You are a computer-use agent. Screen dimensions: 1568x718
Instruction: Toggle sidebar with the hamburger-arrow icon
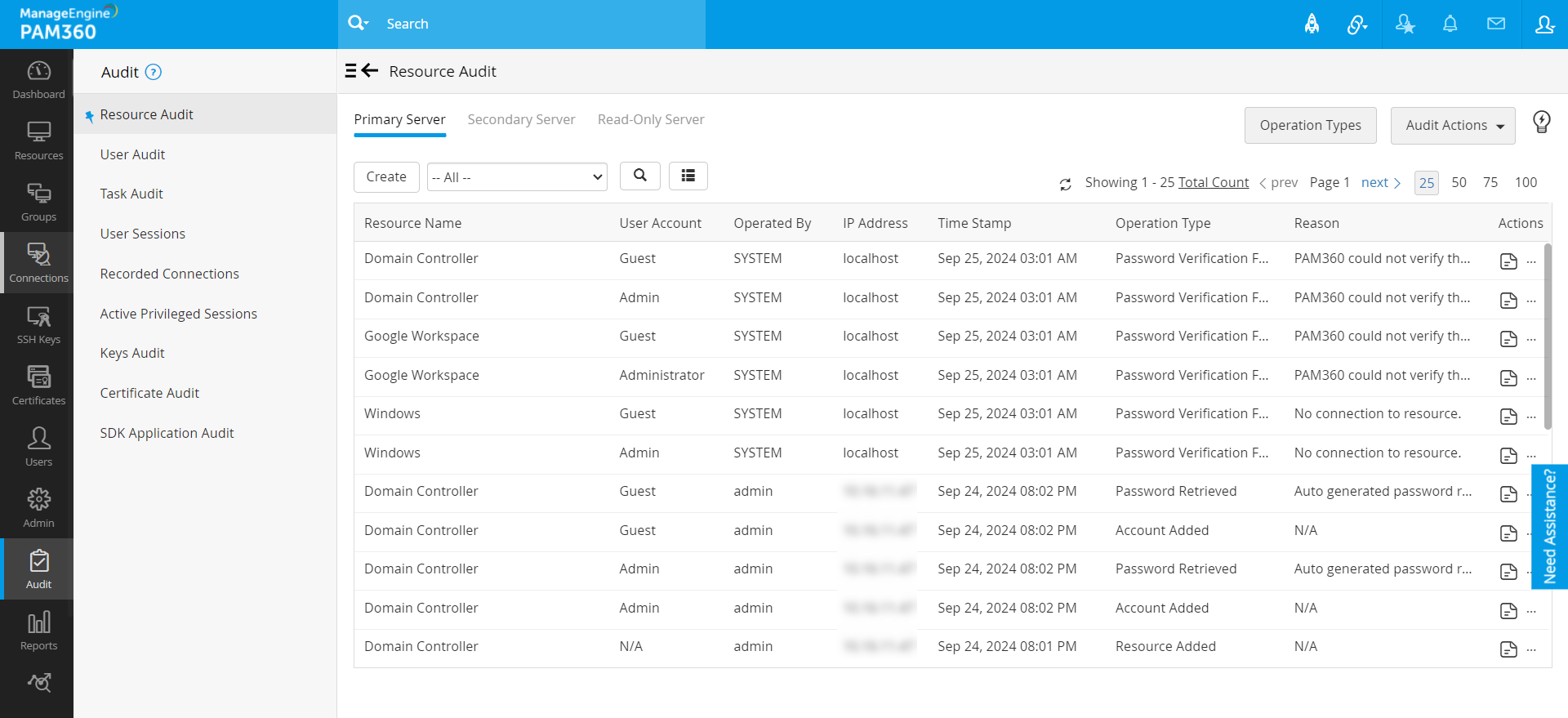point(362,71)
